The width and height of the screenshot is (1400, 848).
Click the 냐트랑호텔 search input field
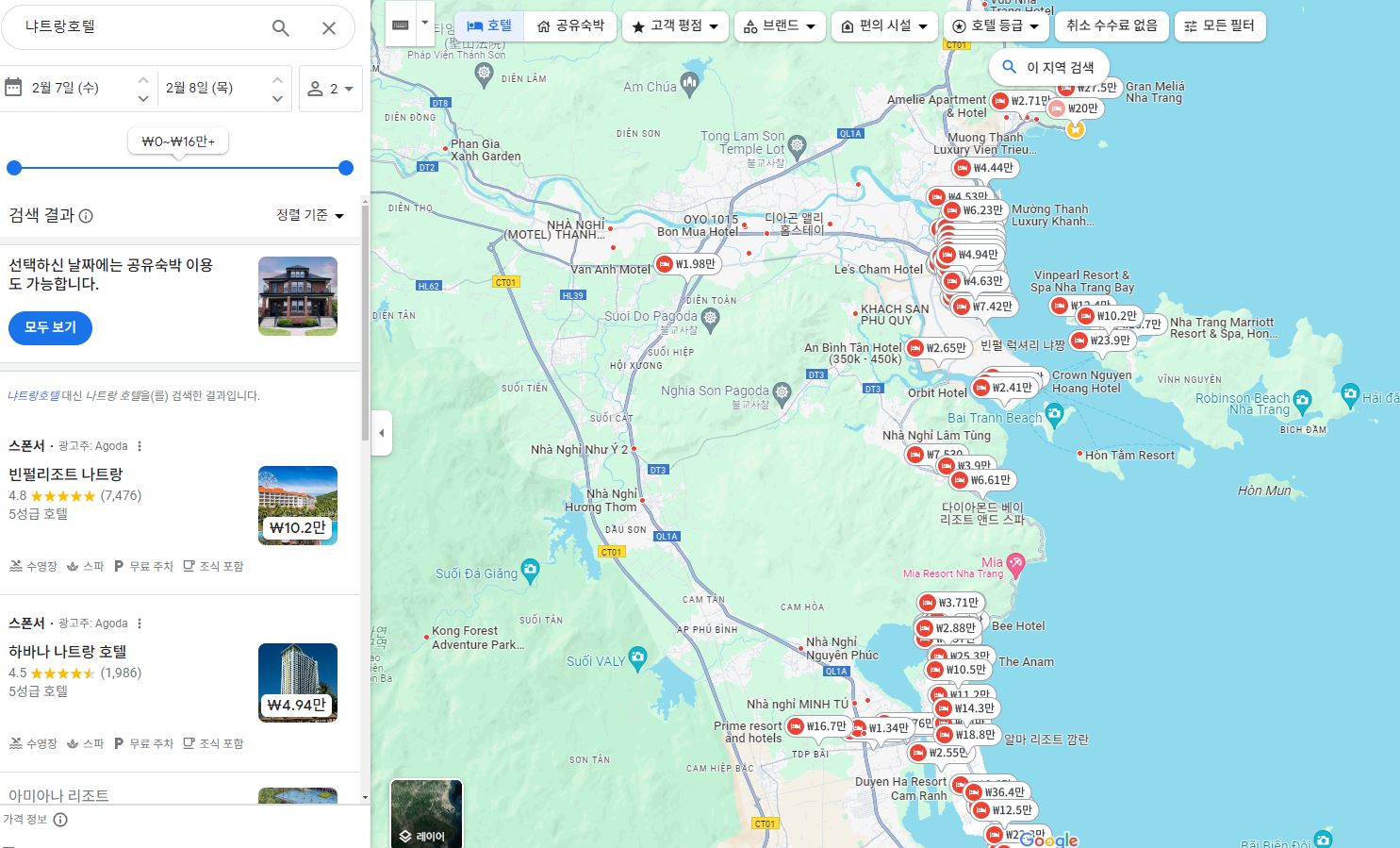141,27
